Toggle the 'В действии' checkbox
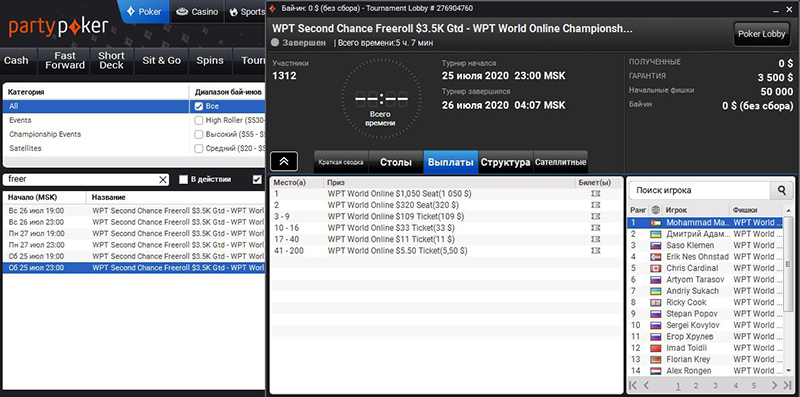The width and height of the screenshot is (800, 397). 184,180
